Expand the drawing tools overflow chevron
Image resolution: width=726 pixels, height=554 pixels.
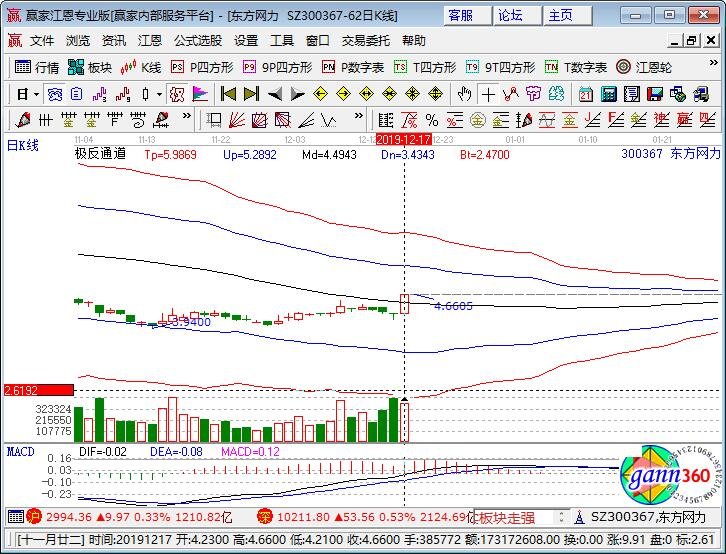coord(186,116)
